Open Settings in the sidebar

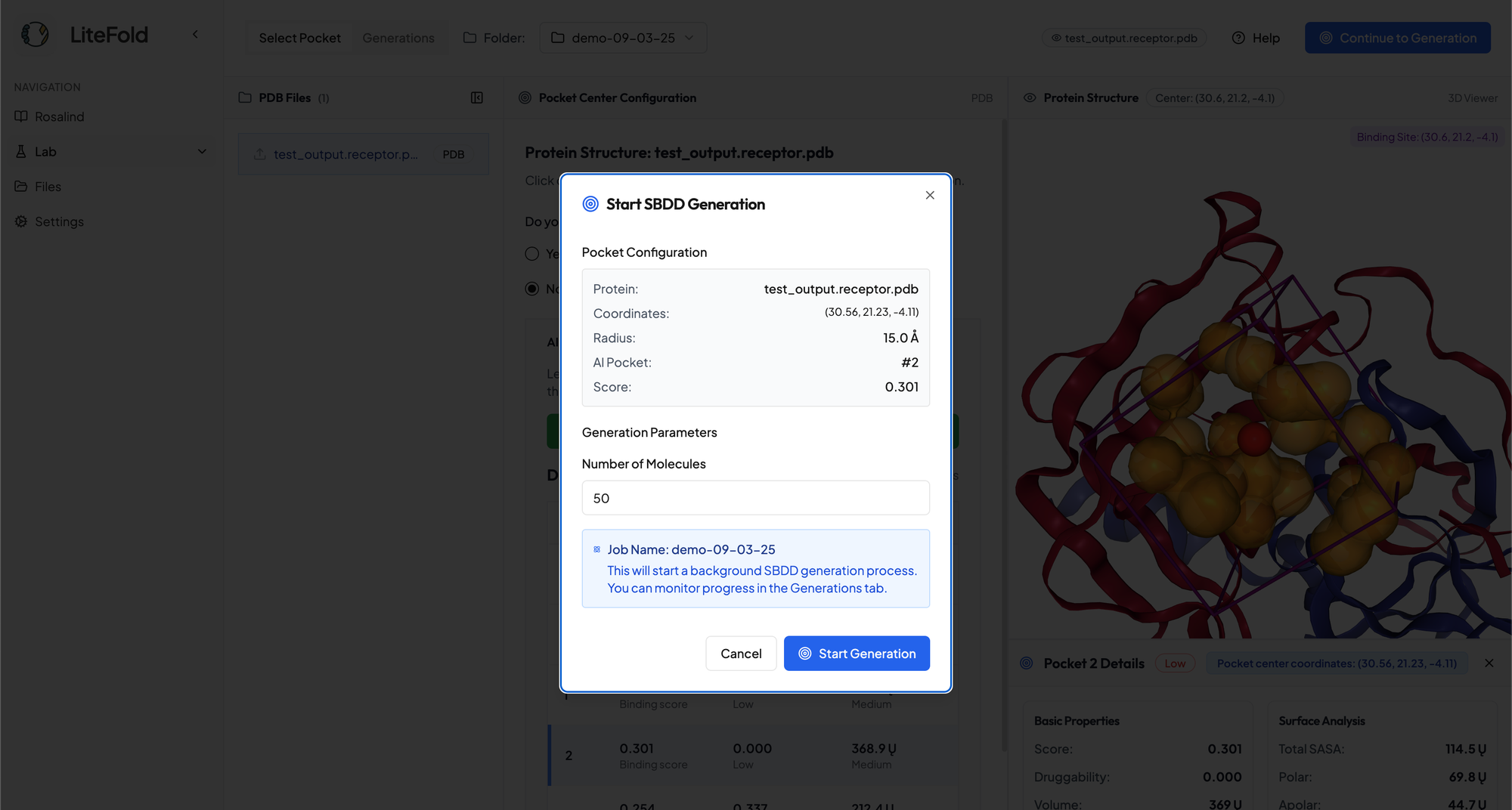(x=59, y=221)
